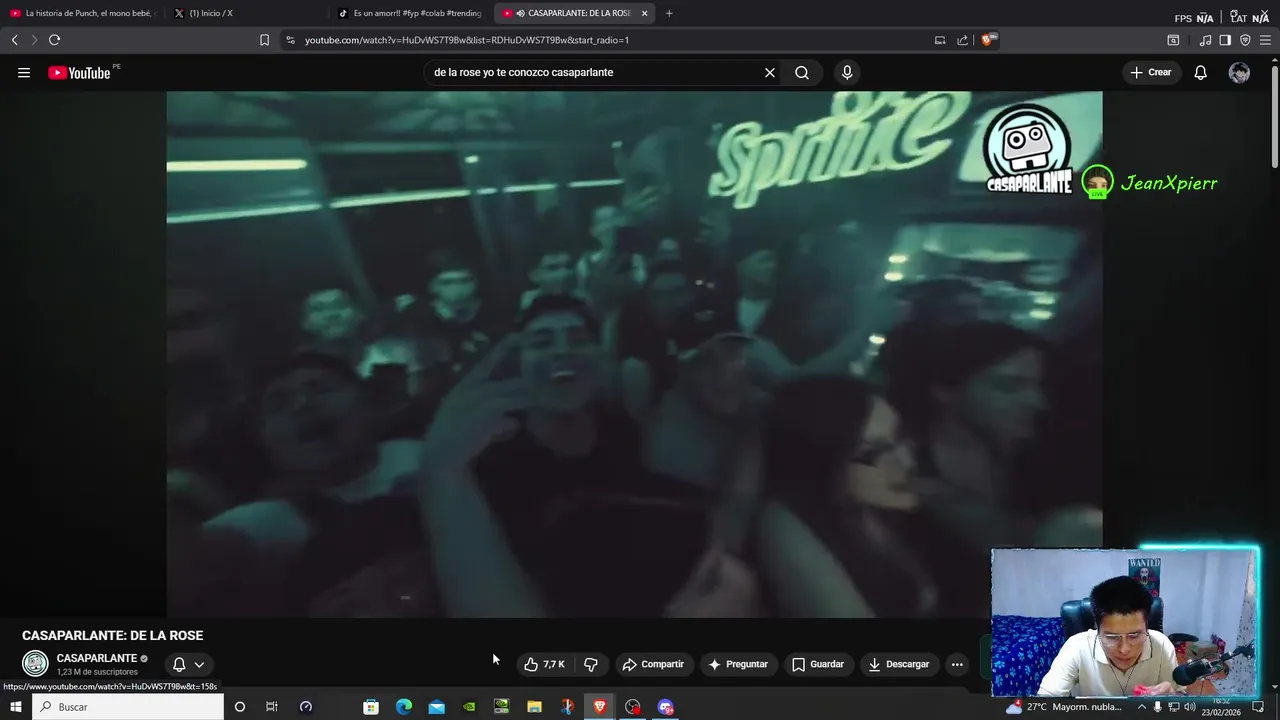Open OBS Studio from taskbar
This screenshot has height=720, width=1280.
[x=633, y=707]
